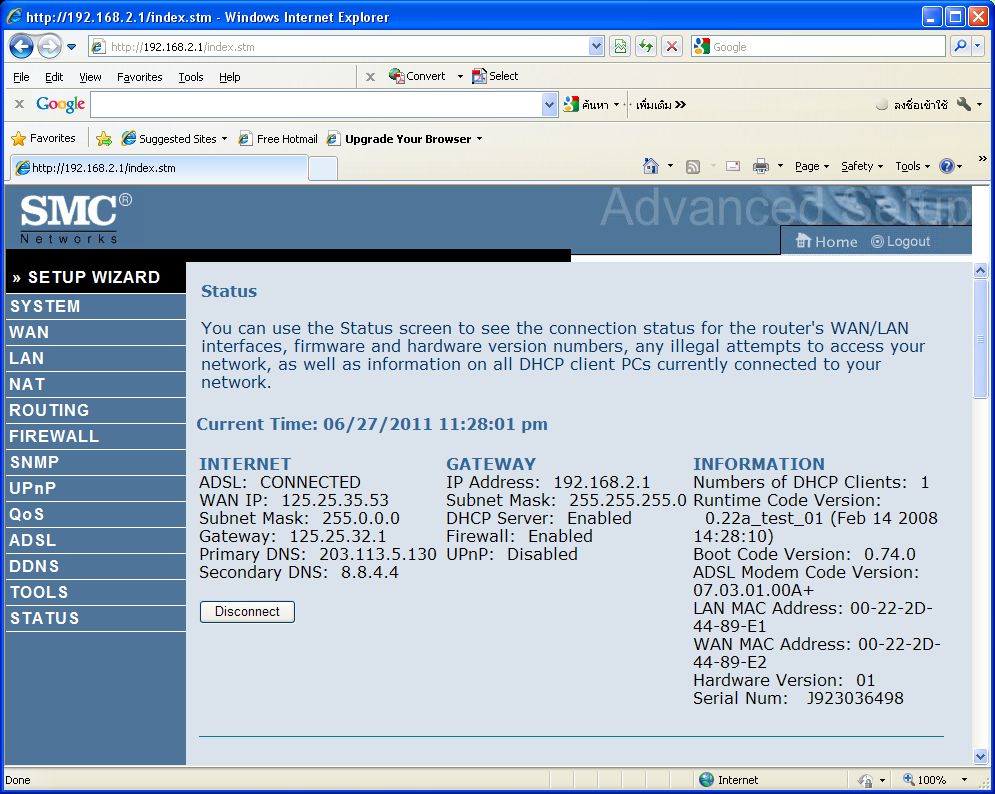
Task: Open the UPnP sidebar section
Action: click(x=95, y=488)
